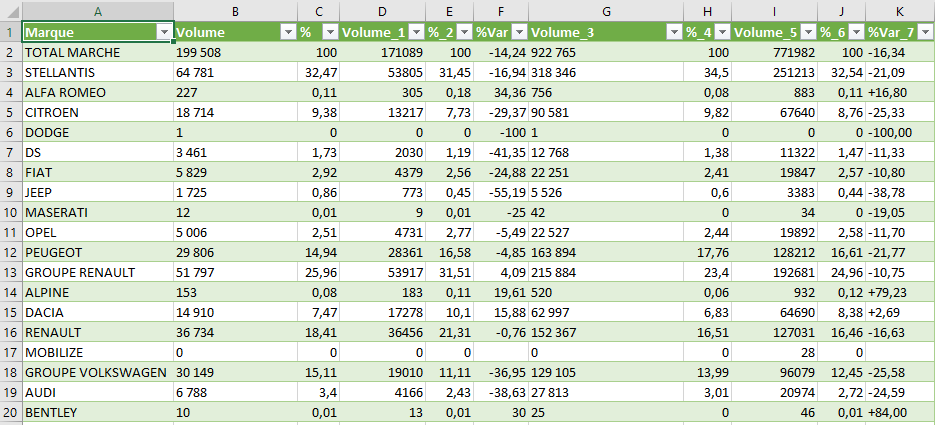Select the cell with 18 714
This screenshot has width=935, height=425.
[236, 113]
